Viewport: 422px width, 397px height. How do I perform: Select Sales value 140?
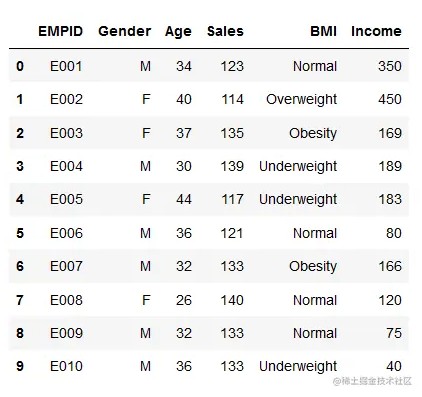pos(232,300)
